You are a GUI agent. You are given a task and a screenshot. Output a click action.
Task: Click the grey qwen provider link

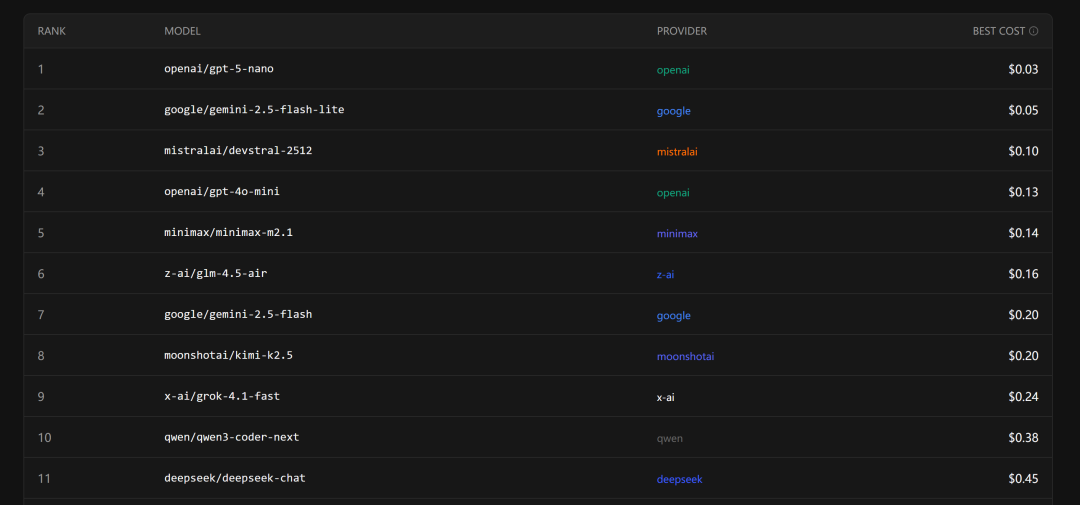coord(670,439)
